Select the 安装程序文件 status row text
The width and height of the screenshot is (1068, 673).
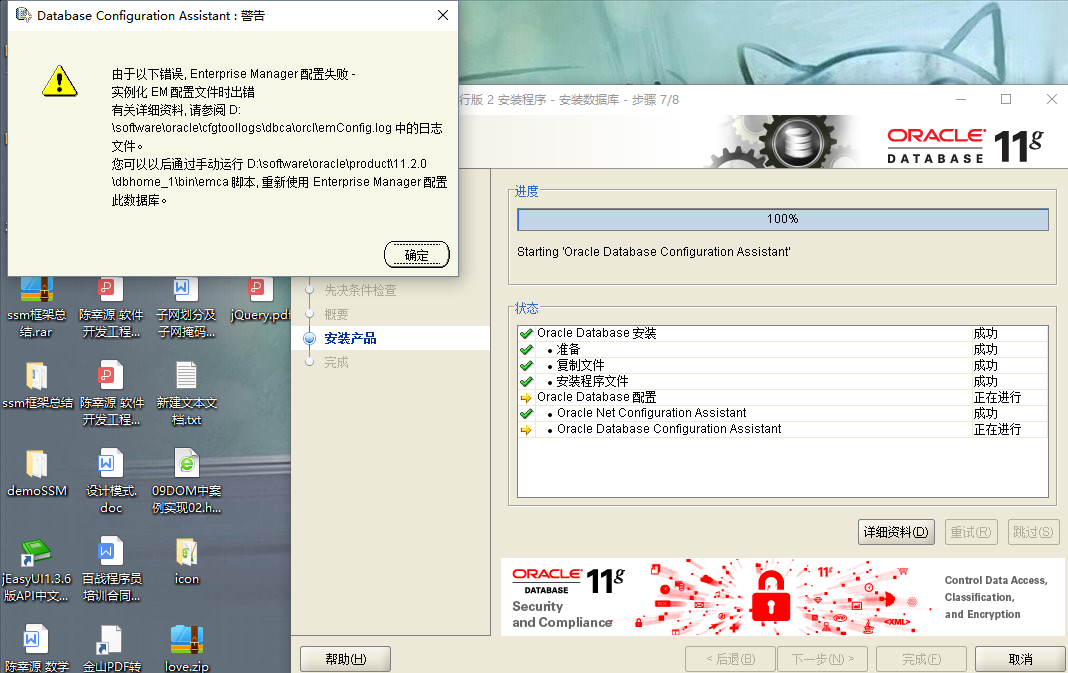[593, 381]
